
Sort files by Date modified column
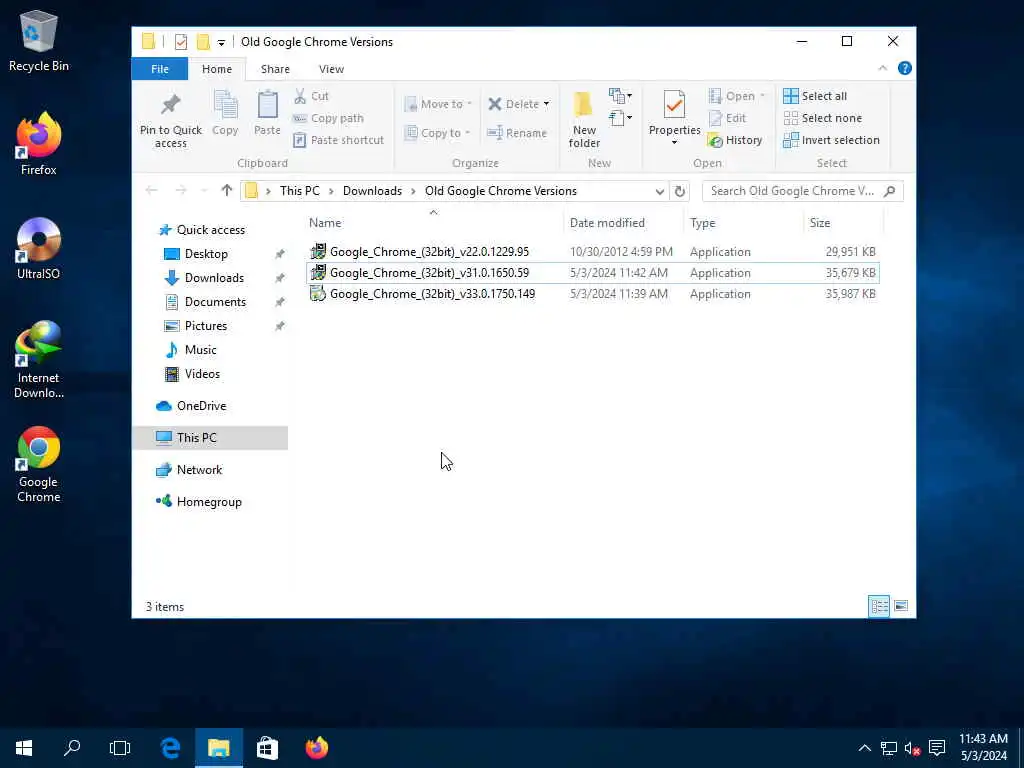607,223
